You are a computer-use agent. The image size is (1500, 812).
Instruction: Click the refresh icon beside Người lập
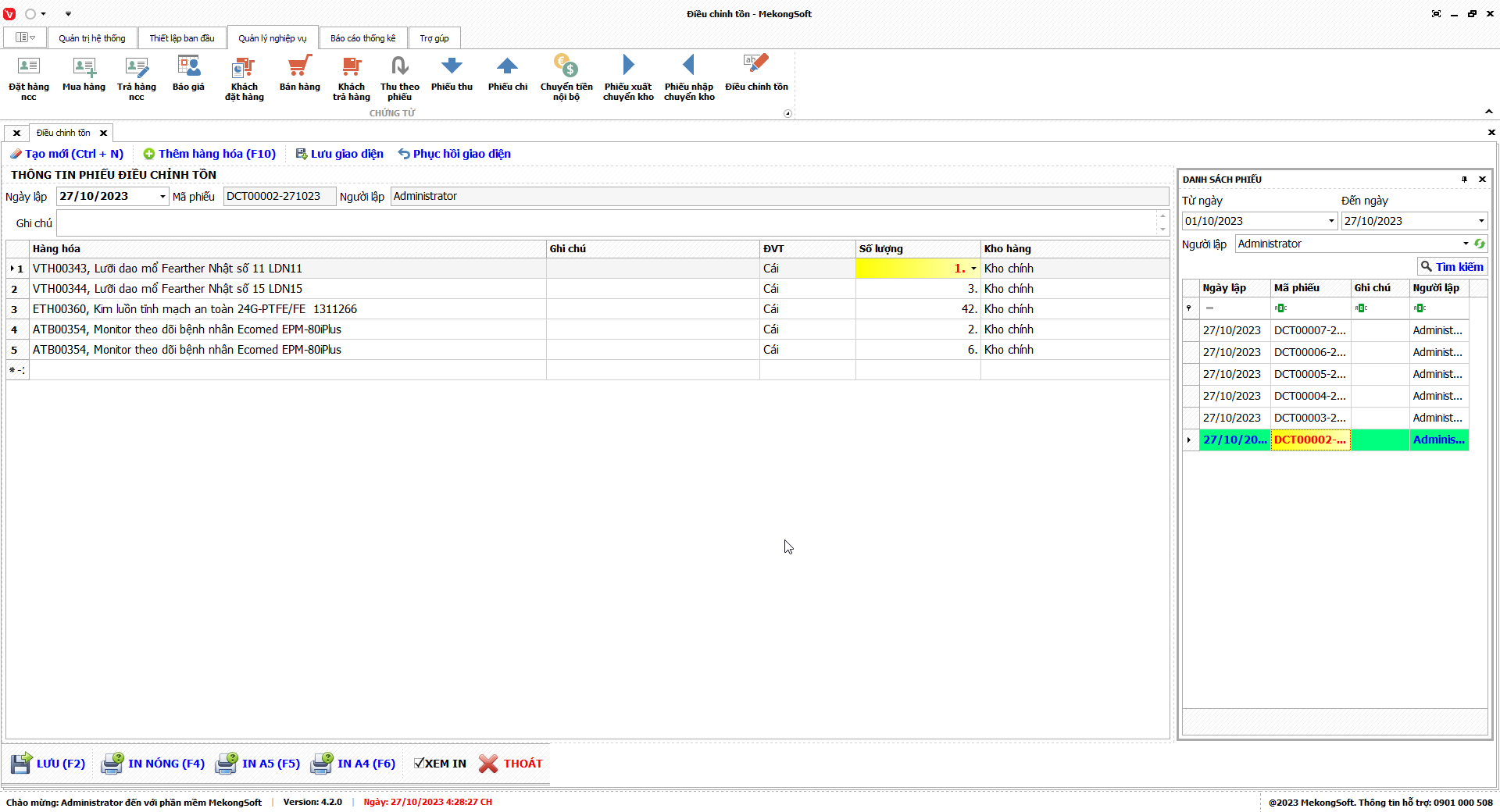pyautogui.click(x=1479, y=244)
